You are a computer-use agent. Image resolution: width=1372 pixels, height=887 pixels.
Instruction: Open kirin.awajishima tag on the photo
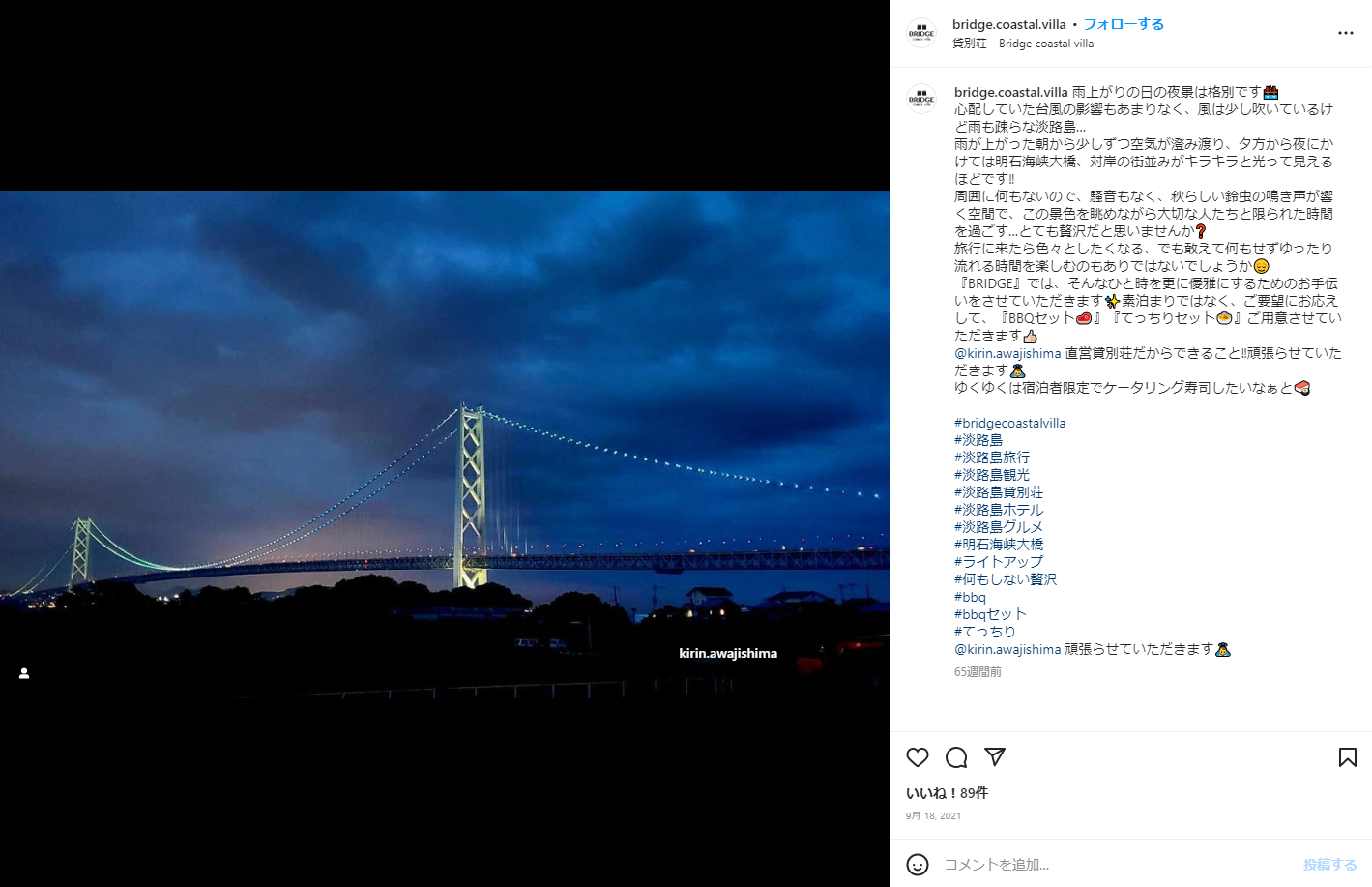coord(728,653)
